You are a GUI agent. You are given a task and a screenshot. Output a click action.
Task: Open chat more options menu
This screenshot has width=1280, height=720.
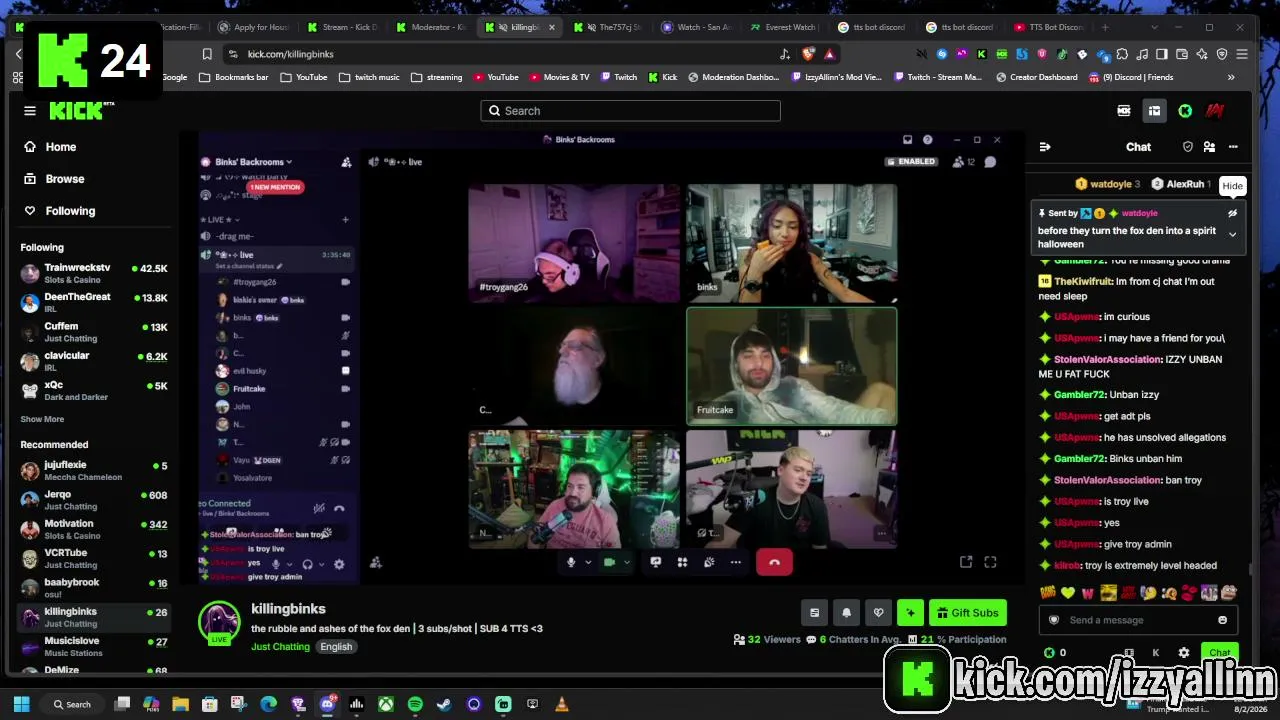[1233, 147]
